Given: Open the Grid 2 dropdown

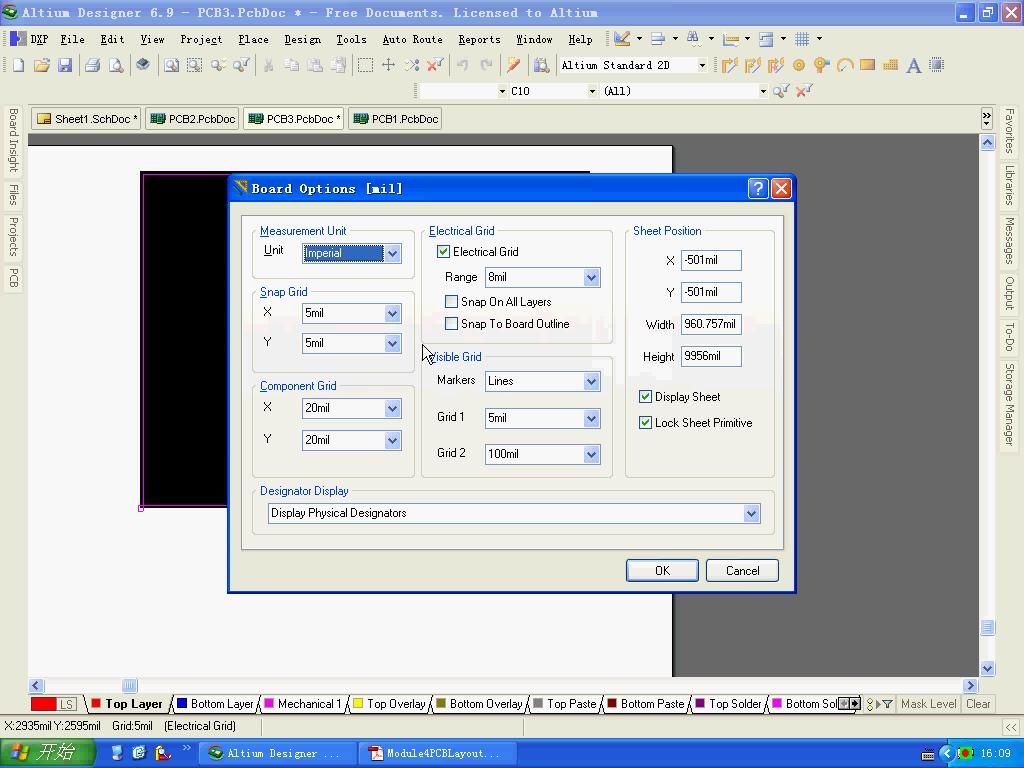Looking at the screenshot, I should click(591, 455).
